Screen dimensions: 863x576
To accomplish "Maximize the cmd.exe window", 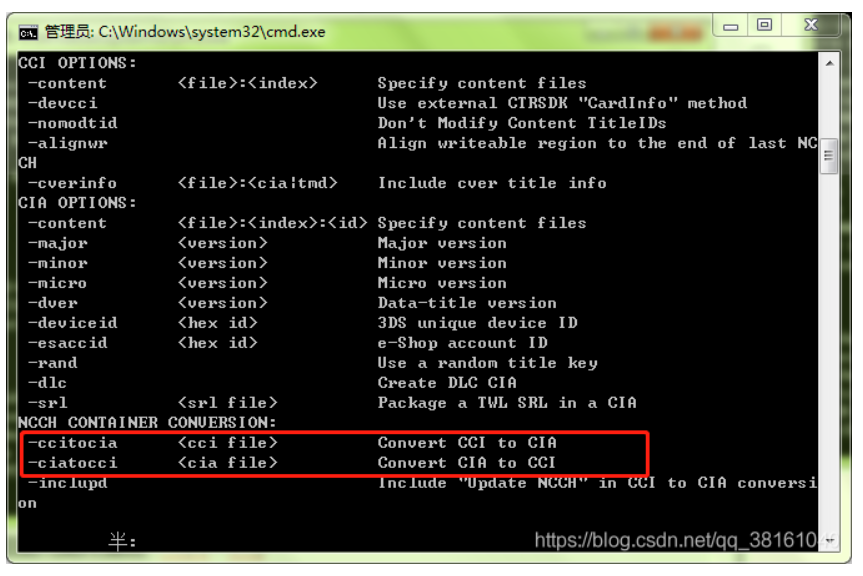I will point(764,25).
